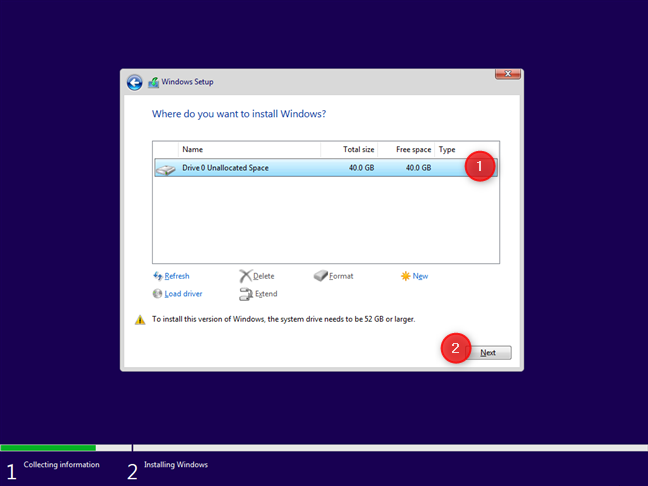This screenshot has height=486, width=648.
Task: Click the Type column header
Action: point(447,150)
